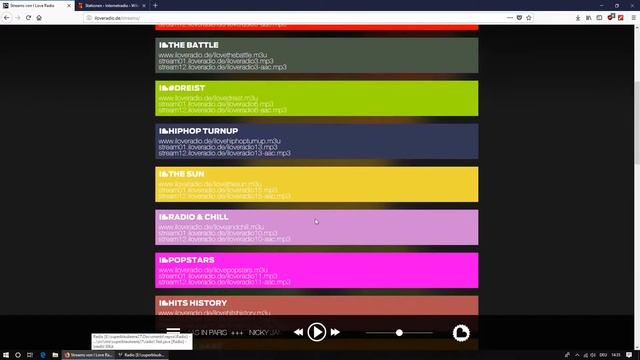
Task: Play the radio stream in the player bar
Action: 316,332
